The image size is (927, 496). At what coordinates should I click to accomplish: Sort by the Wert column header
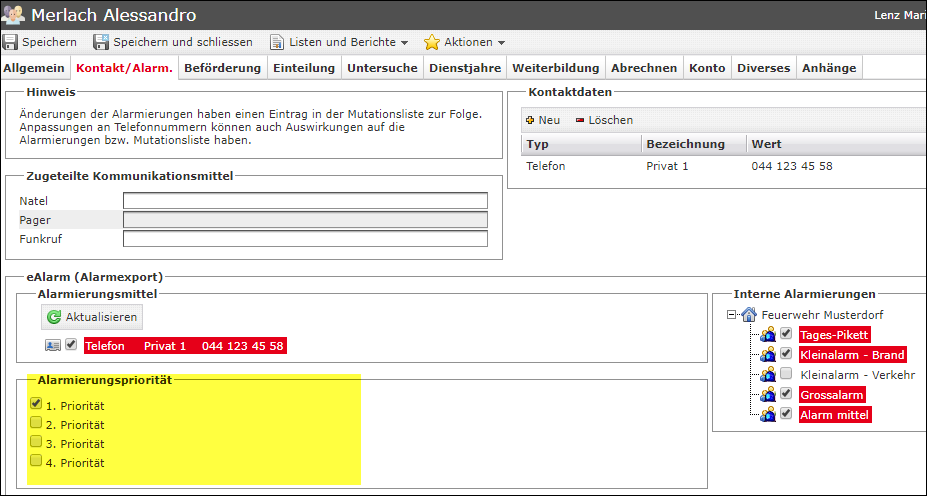click(837, 144)
